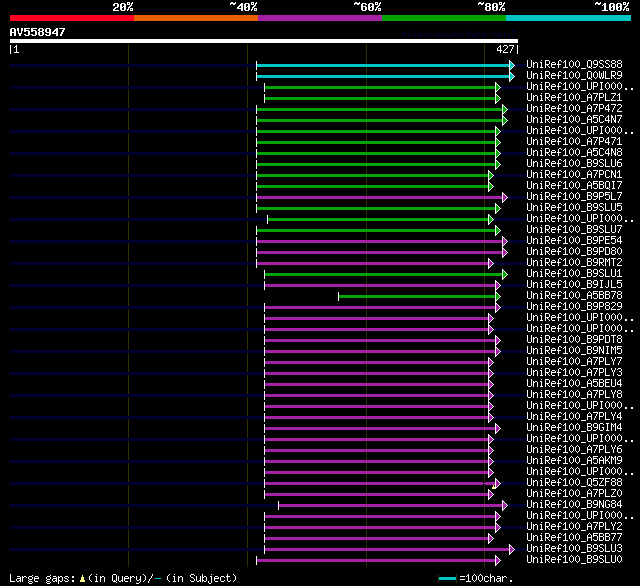Click the cyan alignment bar for Q0WLR9

[383, 76]
